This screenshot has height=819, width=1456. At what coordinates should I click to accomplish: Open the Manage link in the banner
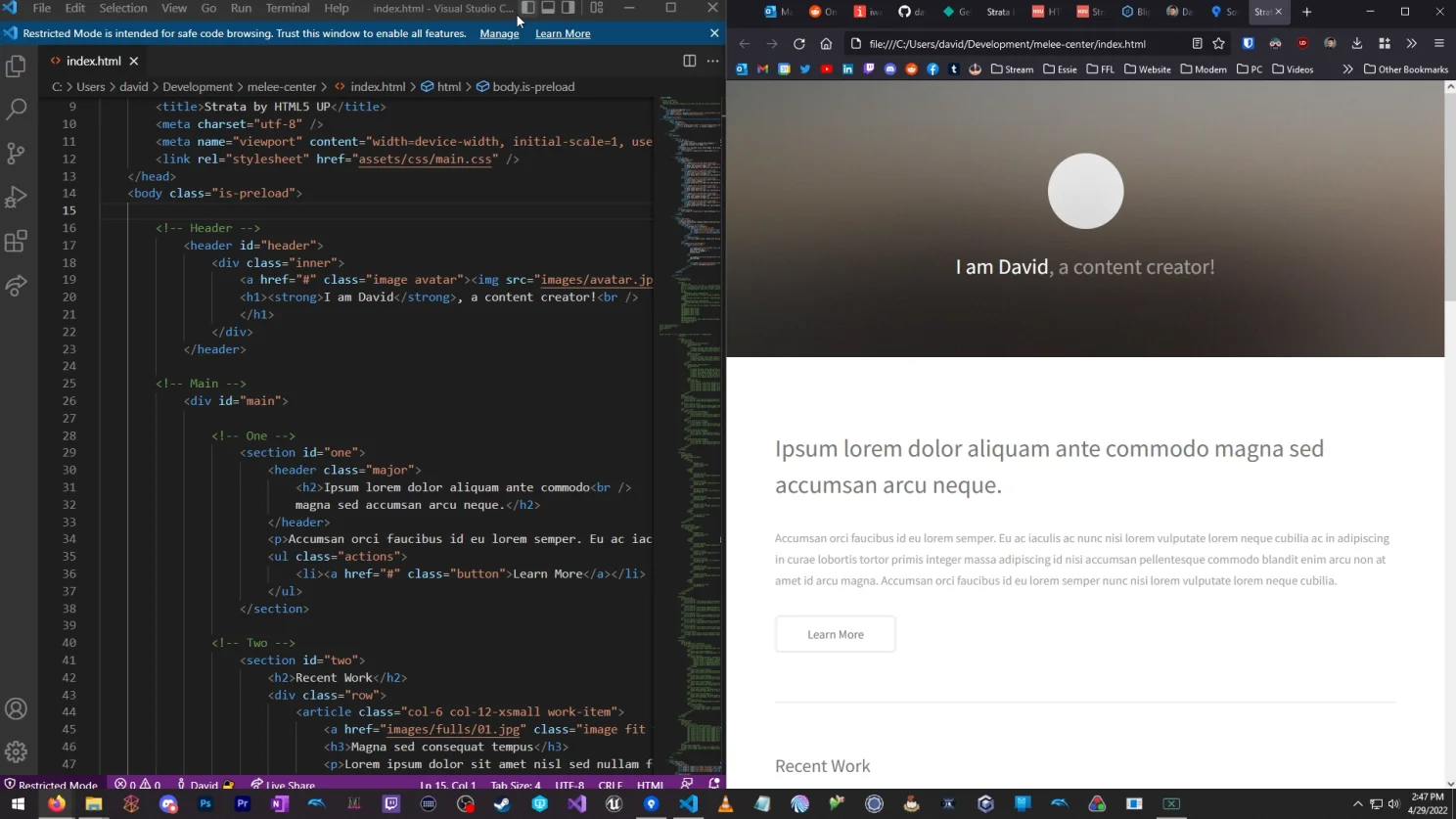click(x=499, y=33)
